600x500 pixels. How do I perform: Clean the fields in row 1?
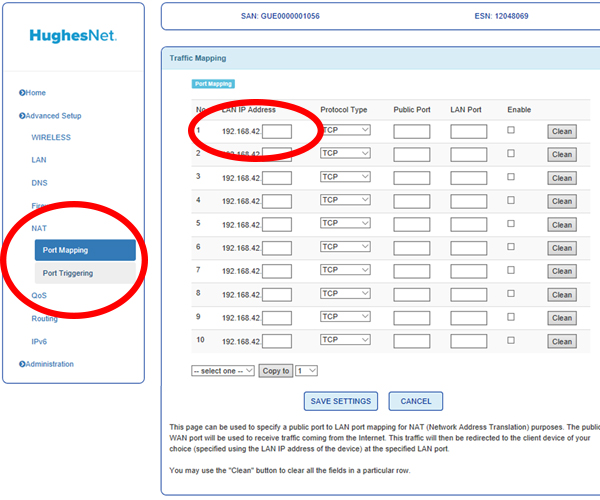coord(562,132)
